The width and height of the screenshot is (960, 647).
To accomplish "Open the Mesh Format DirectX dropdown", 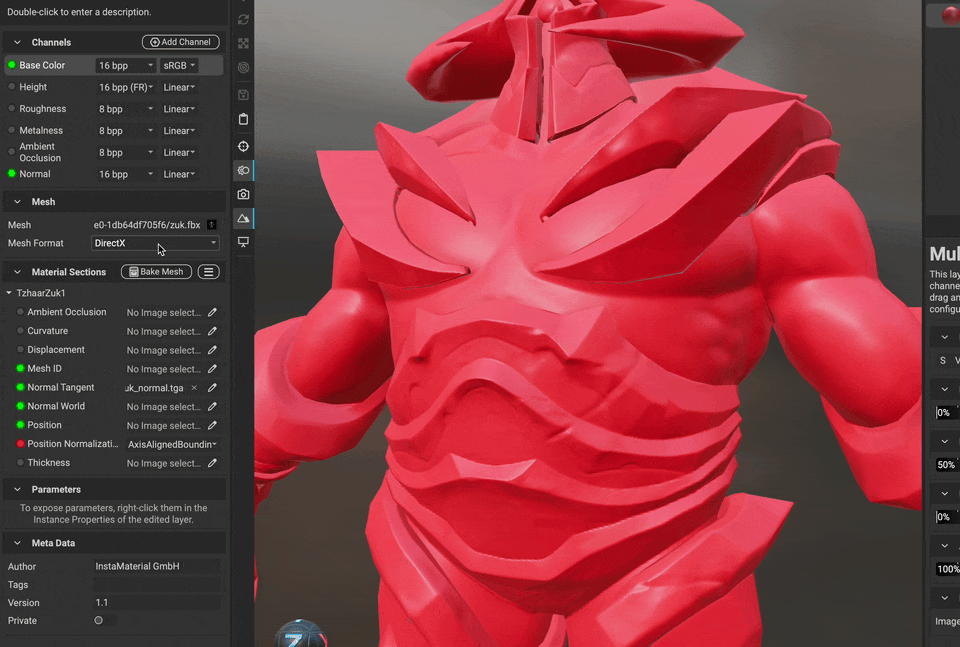I will tap(155, 243).
